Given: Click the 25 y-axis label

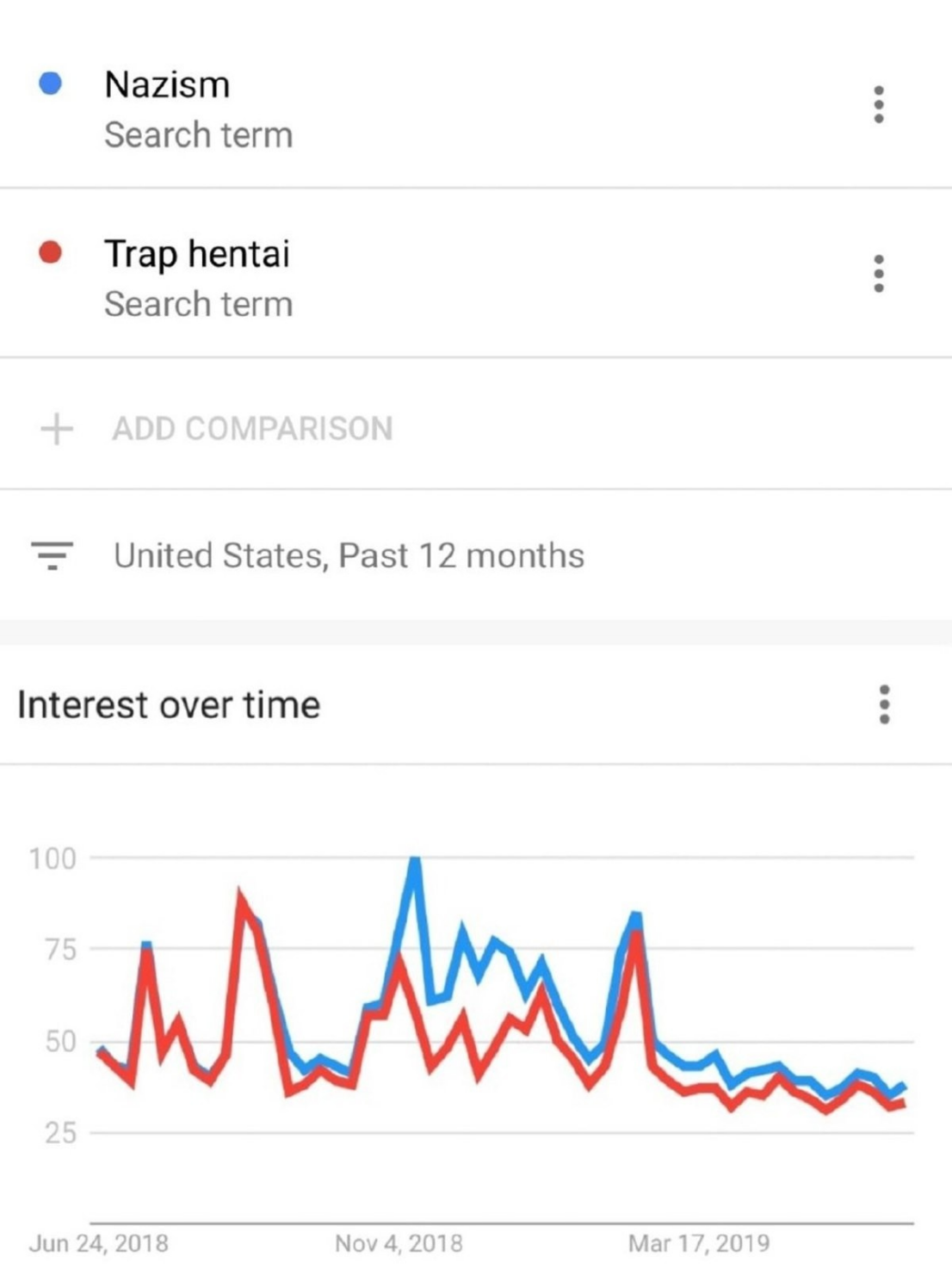Looking at the screenshot, I should pos(60,1133).
